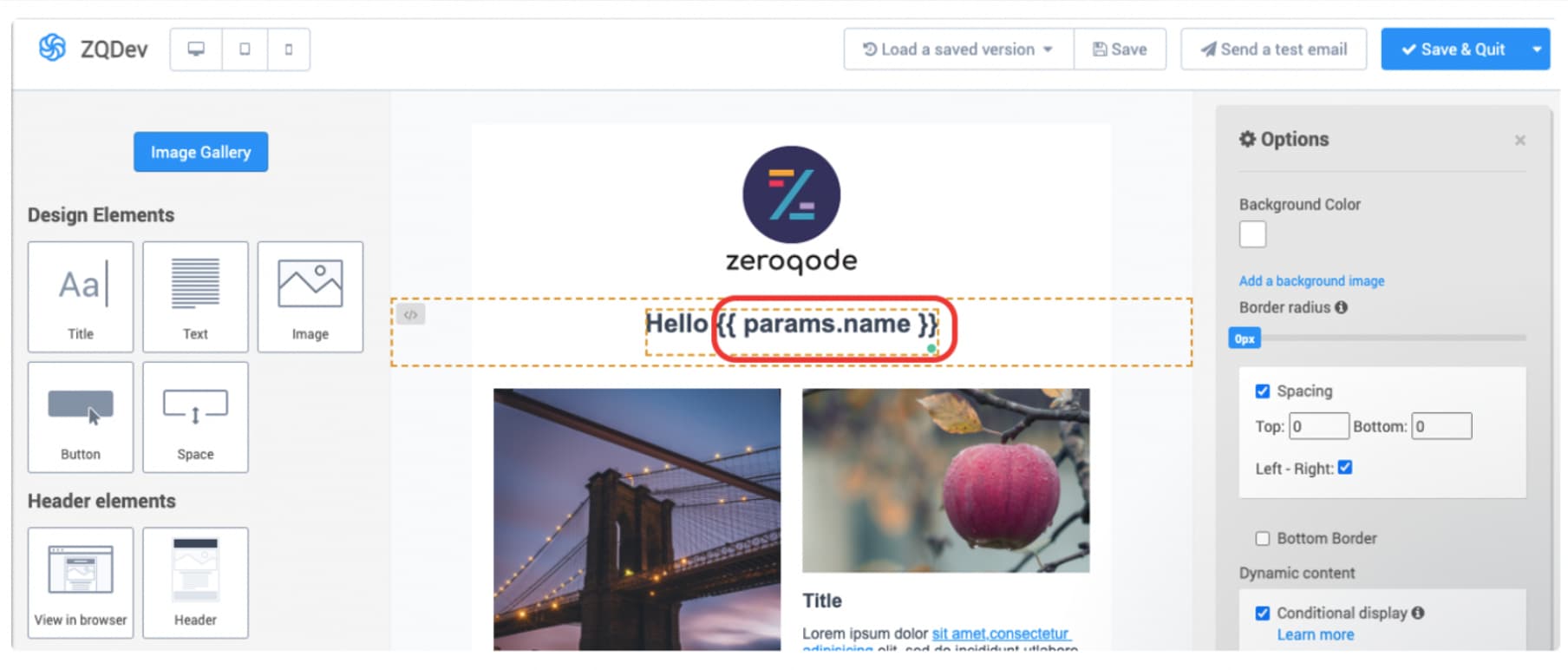Screen dimensions: 1568x670
Task: Open the Load a saved version dropdown
Action: (958, 49)
